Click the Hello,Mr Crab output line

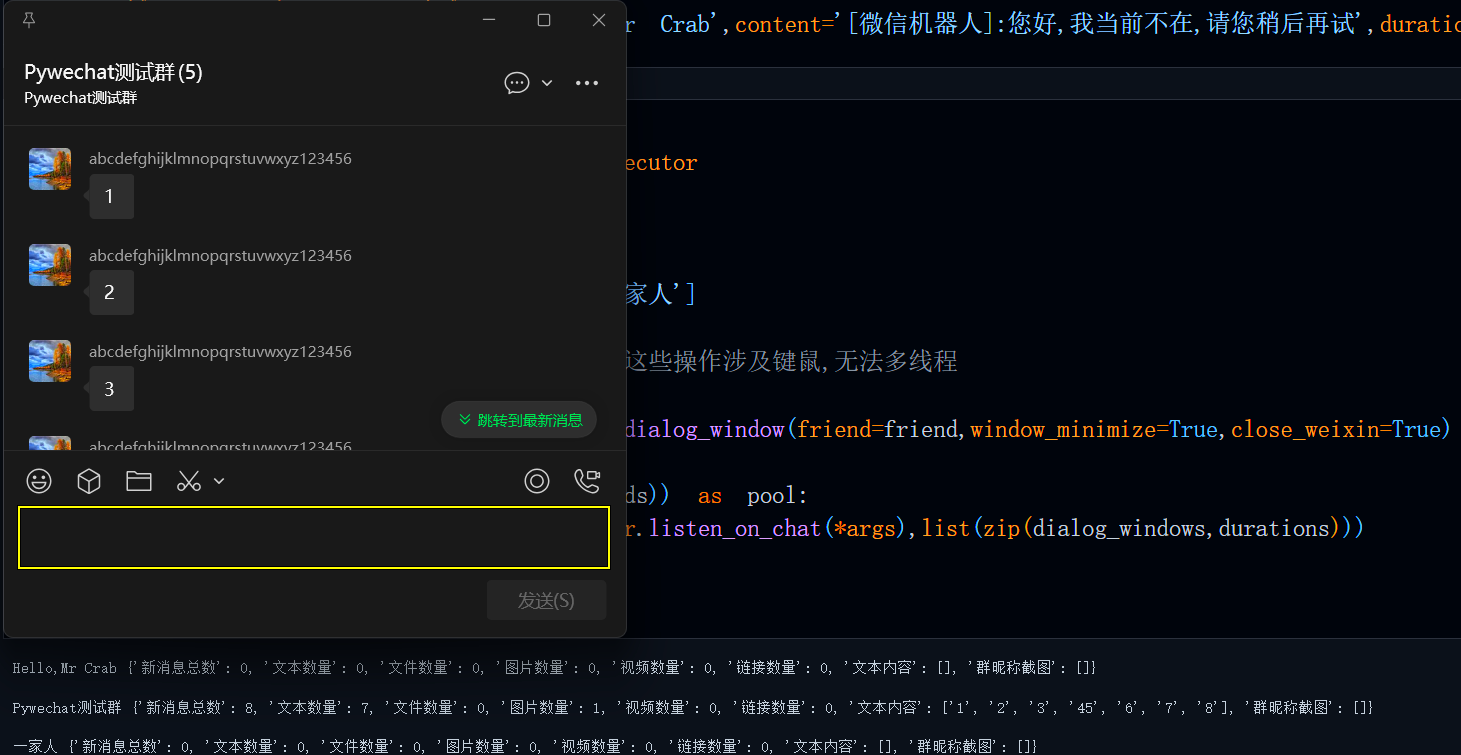click(x=554, y=667)
